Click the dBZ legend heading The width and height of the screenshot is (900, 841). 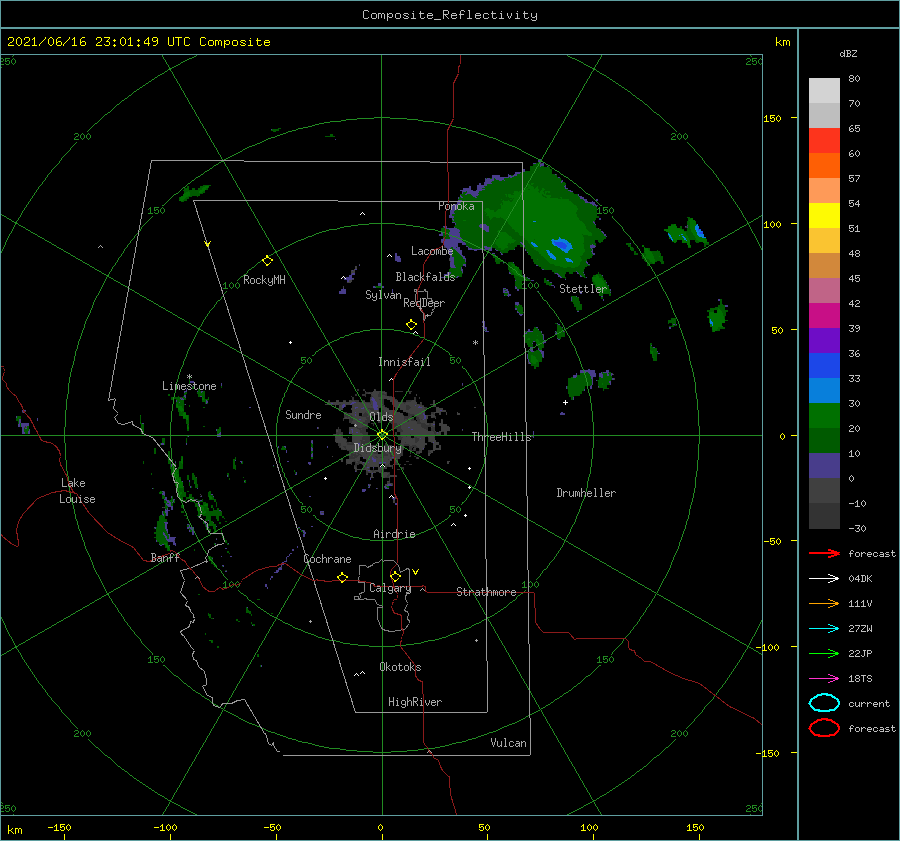pyautogui.click(x=848, y=53)
